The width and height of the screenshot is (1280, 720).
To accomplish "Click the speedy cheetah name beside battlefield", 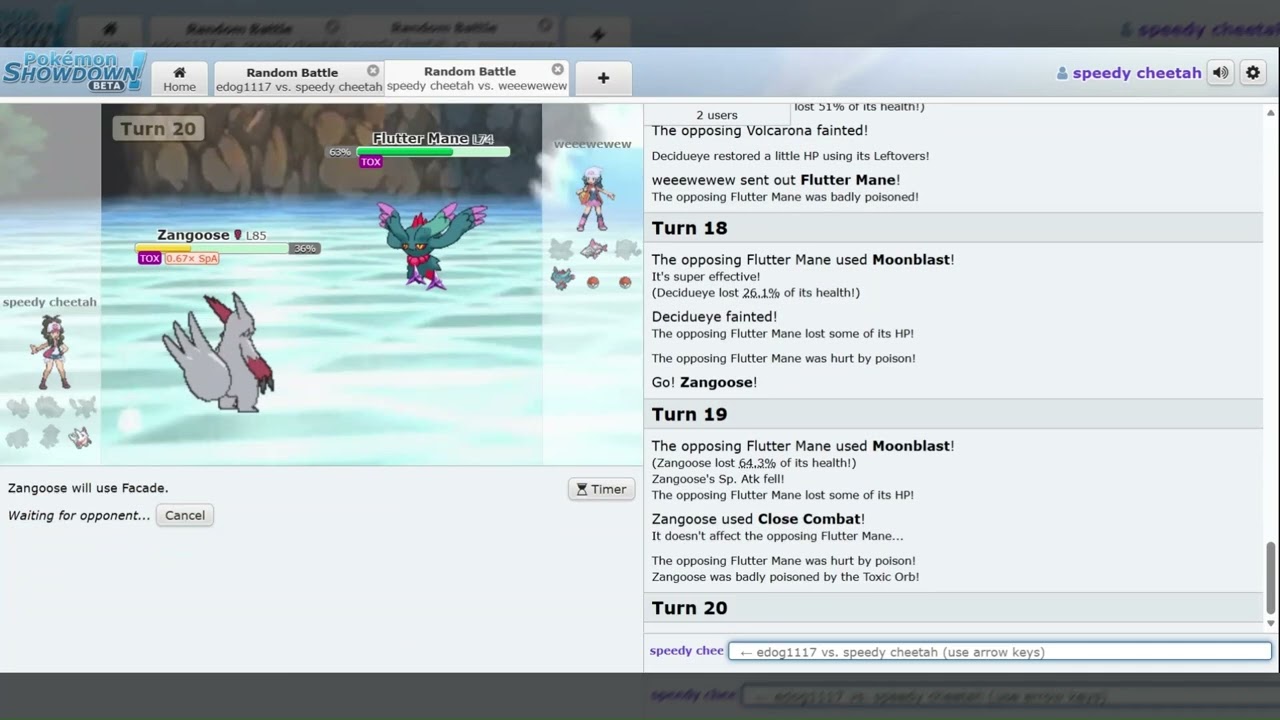I will [50, 302].
